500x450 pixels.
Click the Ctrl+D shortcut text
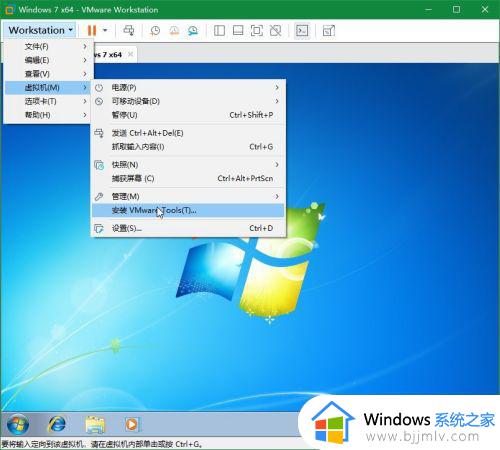[261, 228]
